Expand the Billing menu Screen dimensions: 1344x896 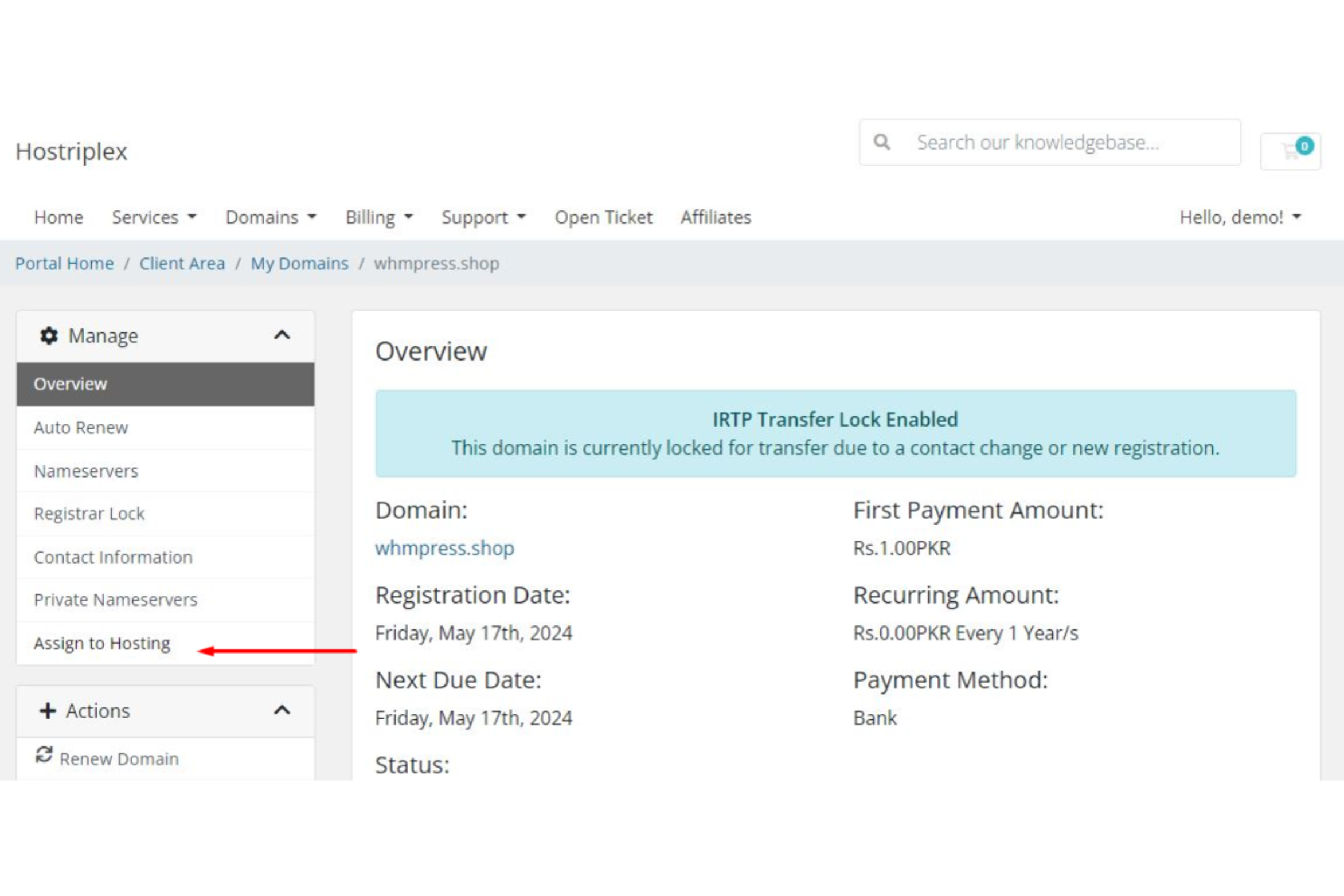click(378, 217)
